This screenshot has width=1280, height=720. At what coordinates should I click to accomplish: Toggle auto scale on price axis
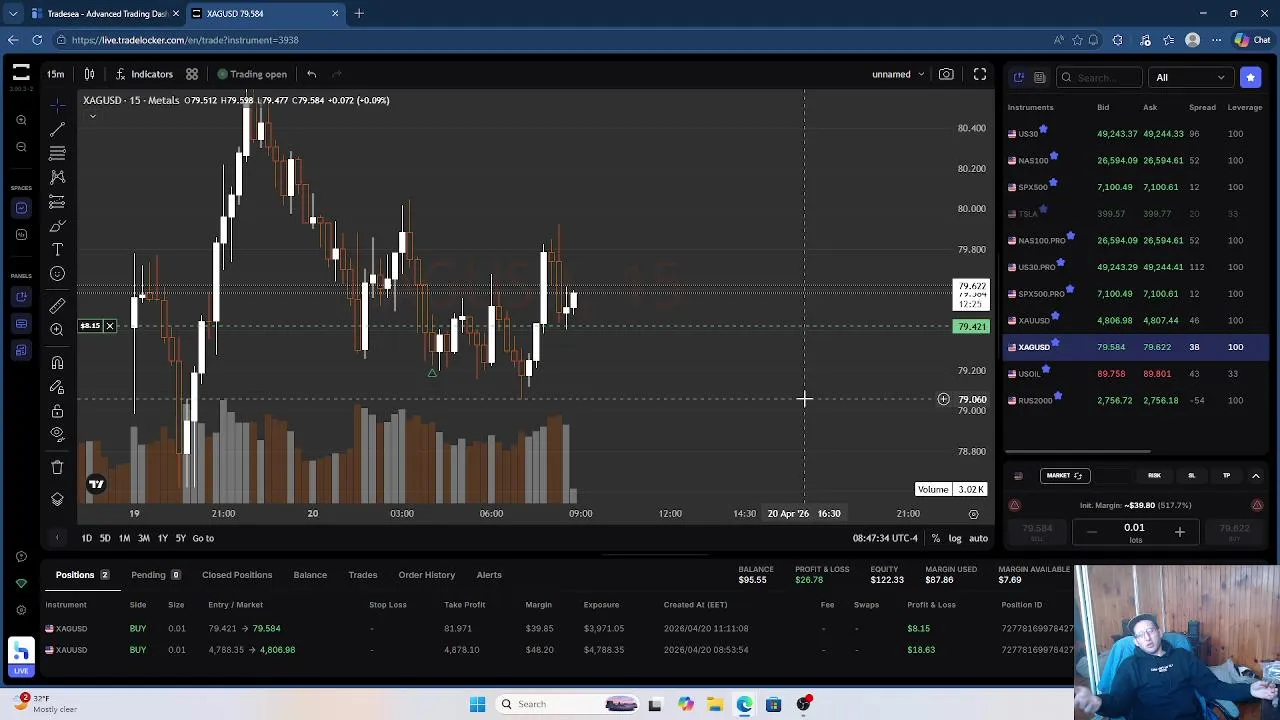[x=978, y=538]
